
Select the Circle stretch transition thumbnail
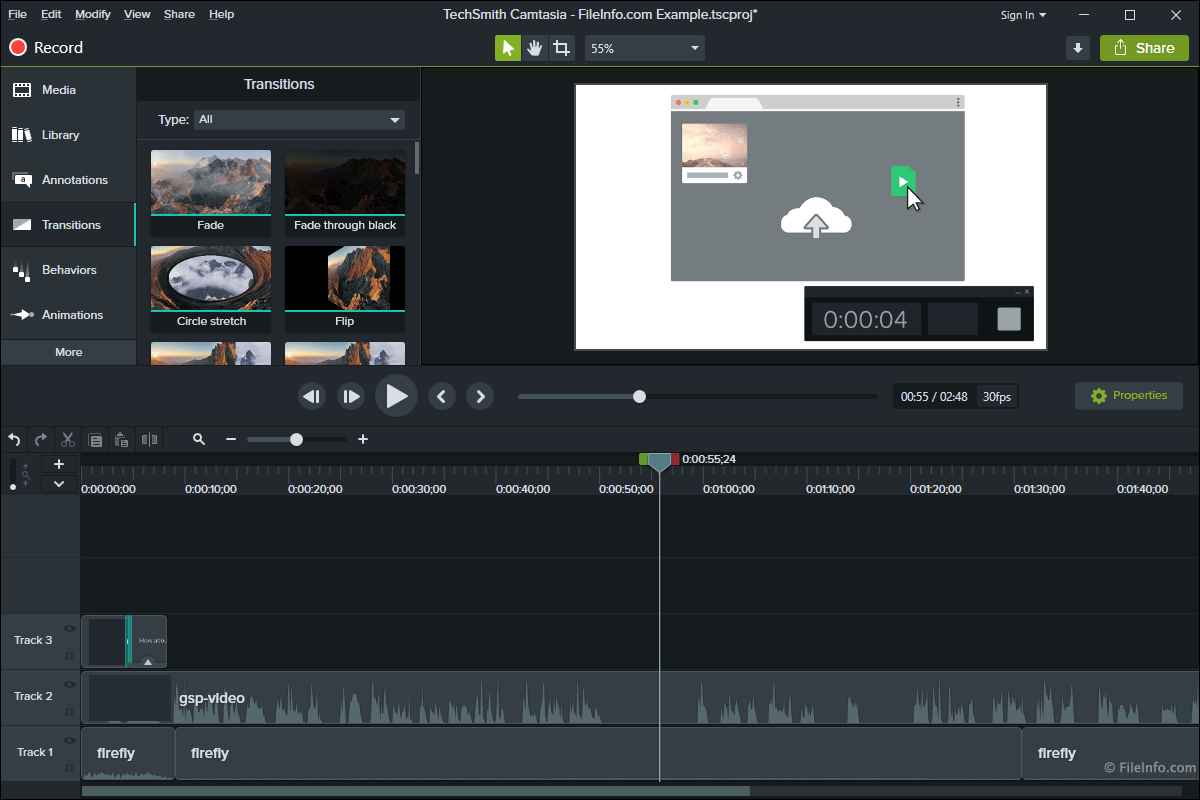211,279
